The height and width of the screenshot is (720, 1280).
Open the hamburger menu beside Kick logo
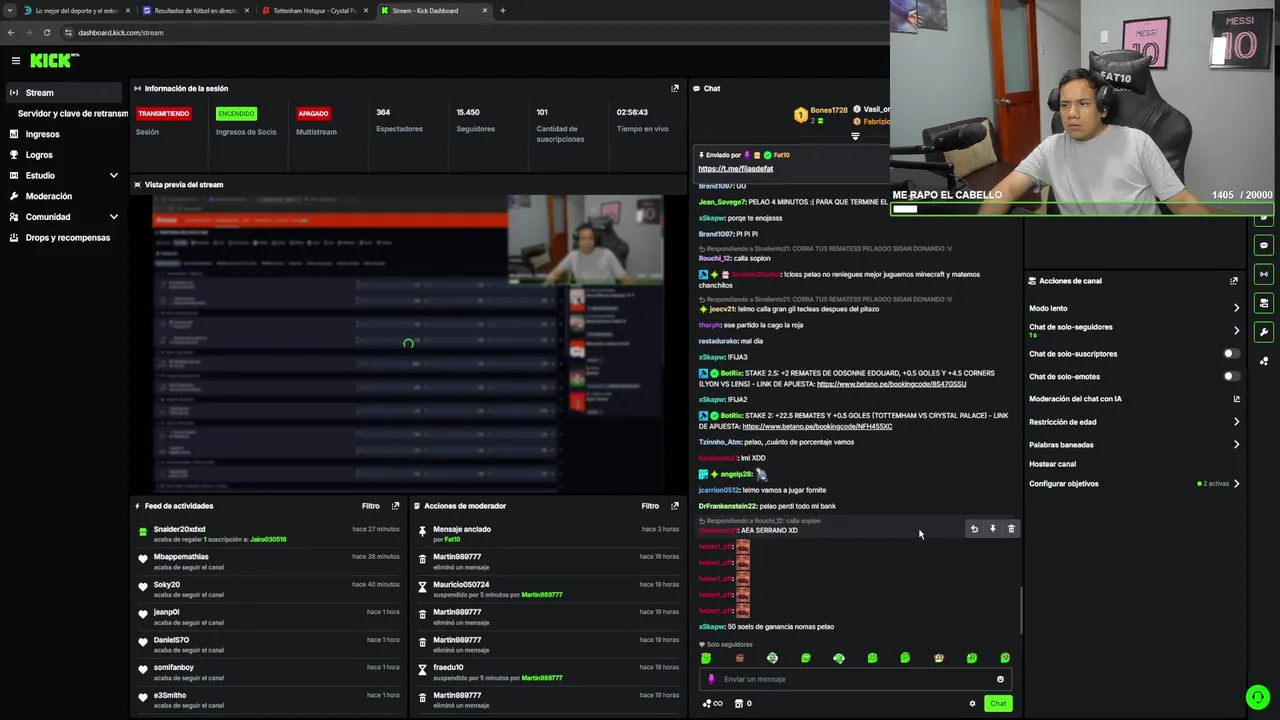point(15,61)
